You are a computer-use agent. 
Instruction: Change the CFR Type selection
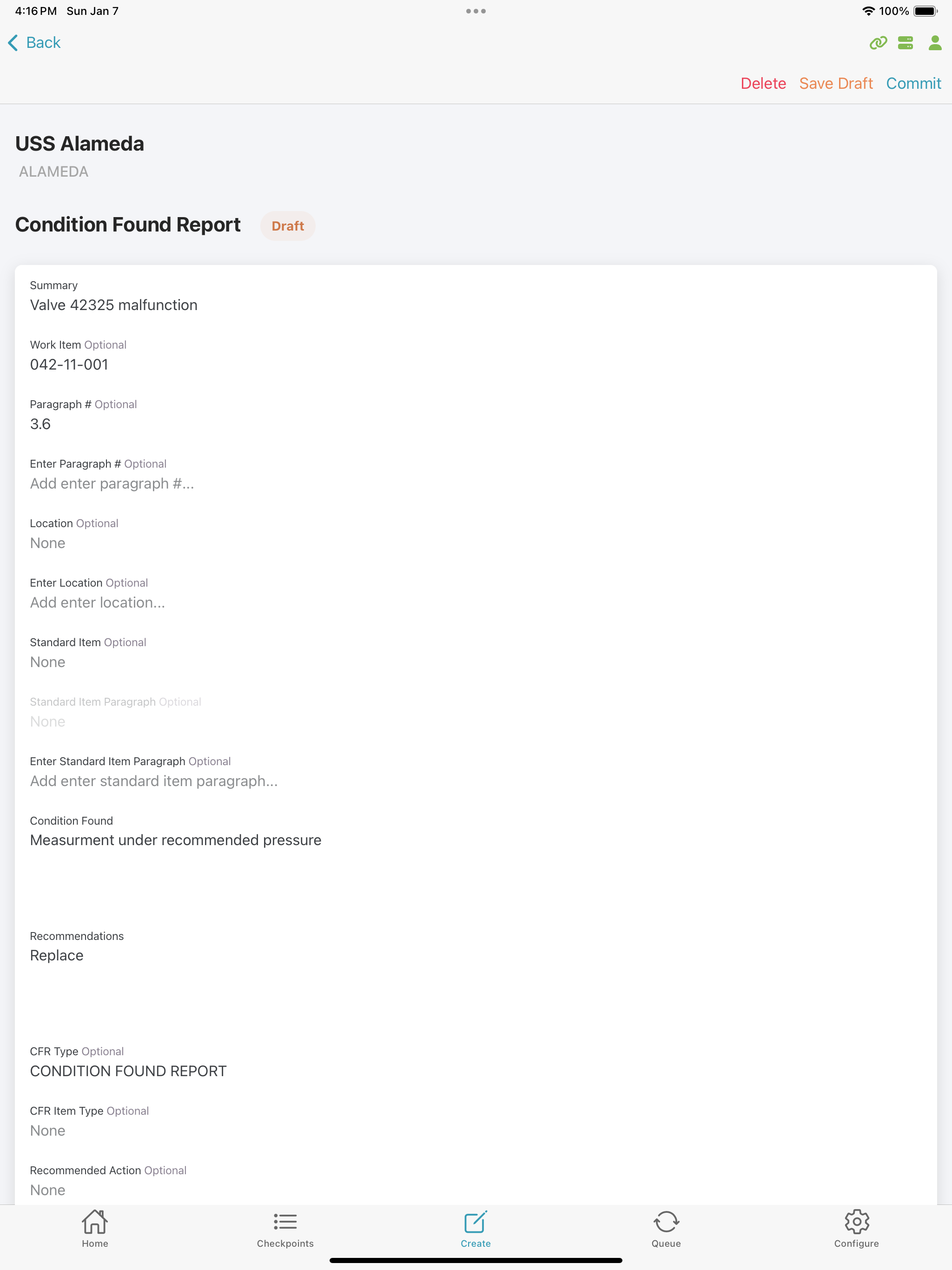(x=128, y=1071)
